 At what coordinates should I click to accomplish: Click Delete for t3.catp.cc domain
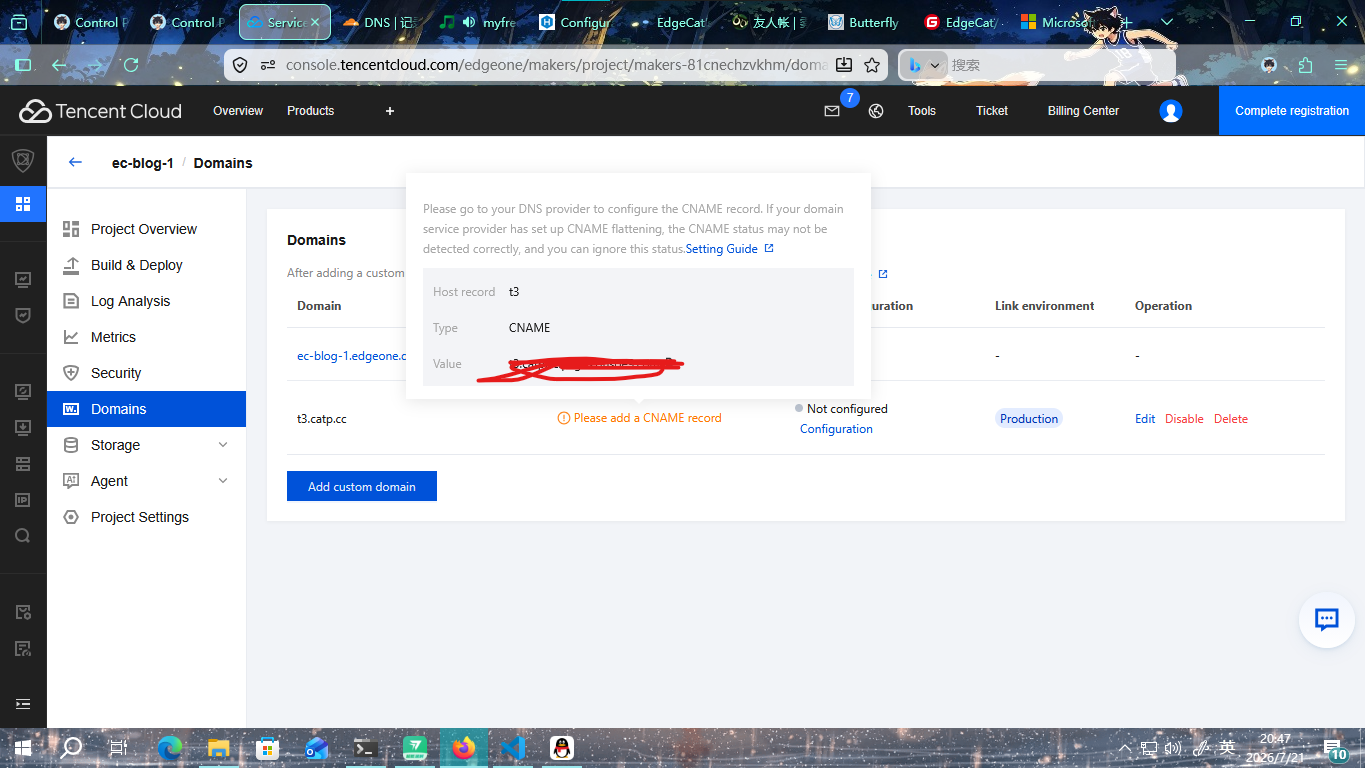pyautogui.click(x=1231, y=419)
